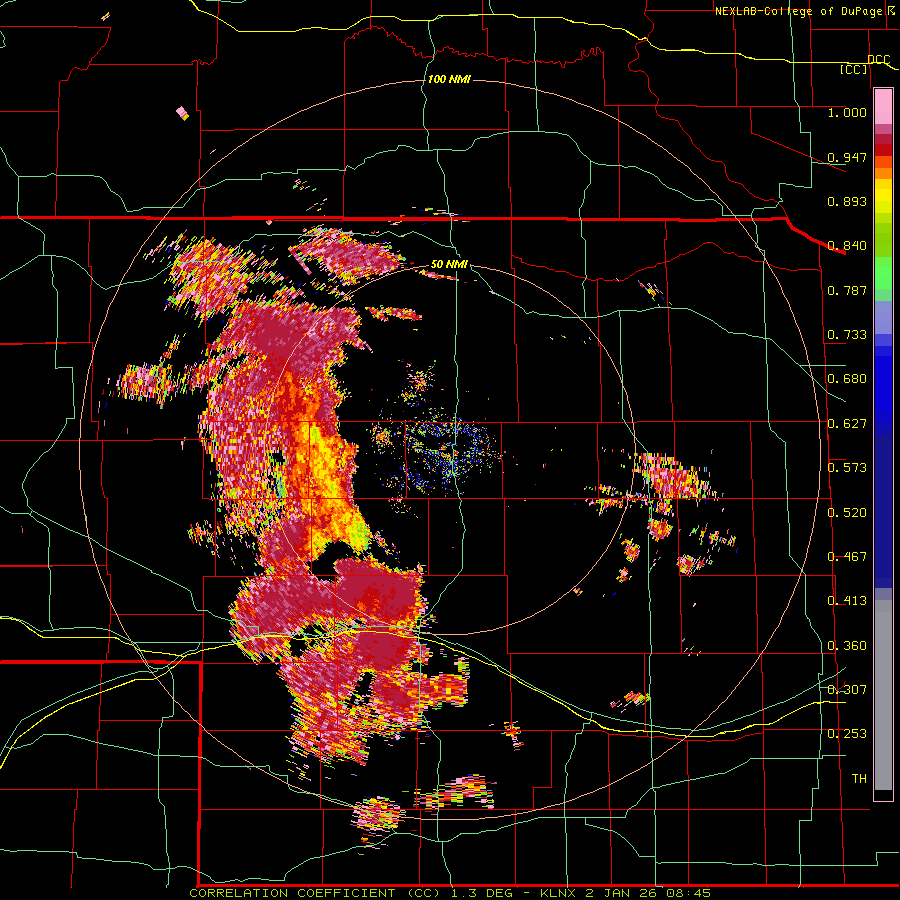Click the 0.733 scale value
Screen dimensions: 900x900
pyautogui.click(x=847, y=335)
